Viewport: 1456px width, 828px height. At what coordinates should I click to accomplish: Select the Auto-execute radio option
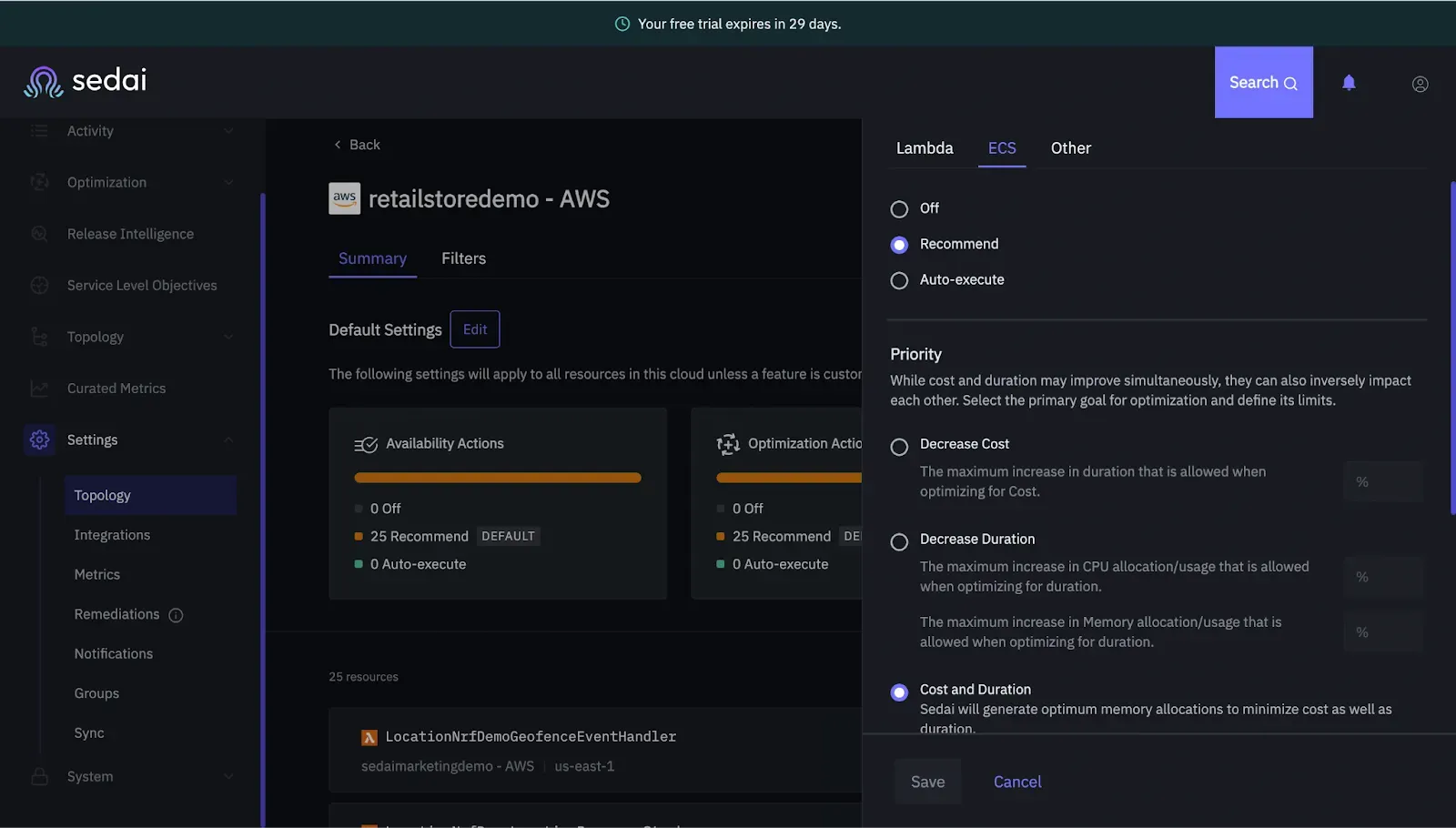point(899,280)
